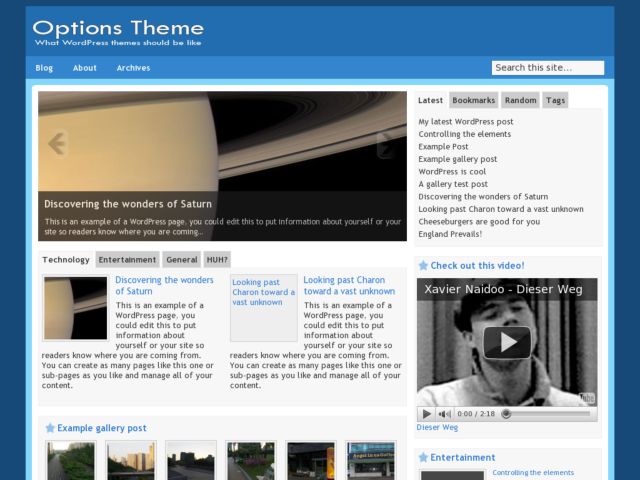Screen dimensions: 640x480
Task: Switch to the Bookmarks sidebar tab
Action: click(x=473, y=100)
